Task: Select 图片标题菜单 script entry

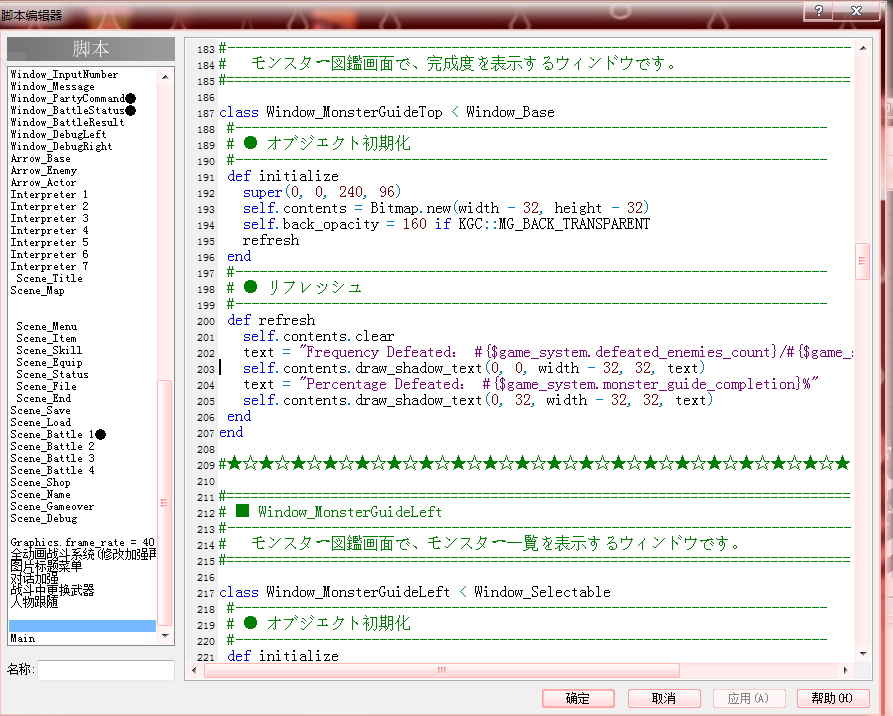Action: point(46,566)
